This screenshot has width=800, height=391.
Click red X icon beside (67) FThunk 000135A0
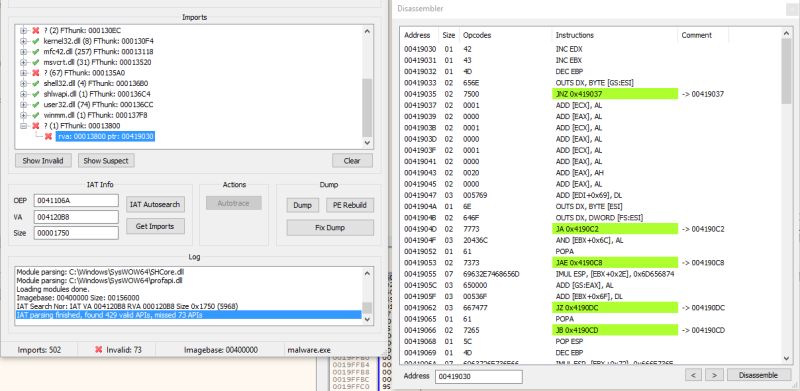point(36,73)
